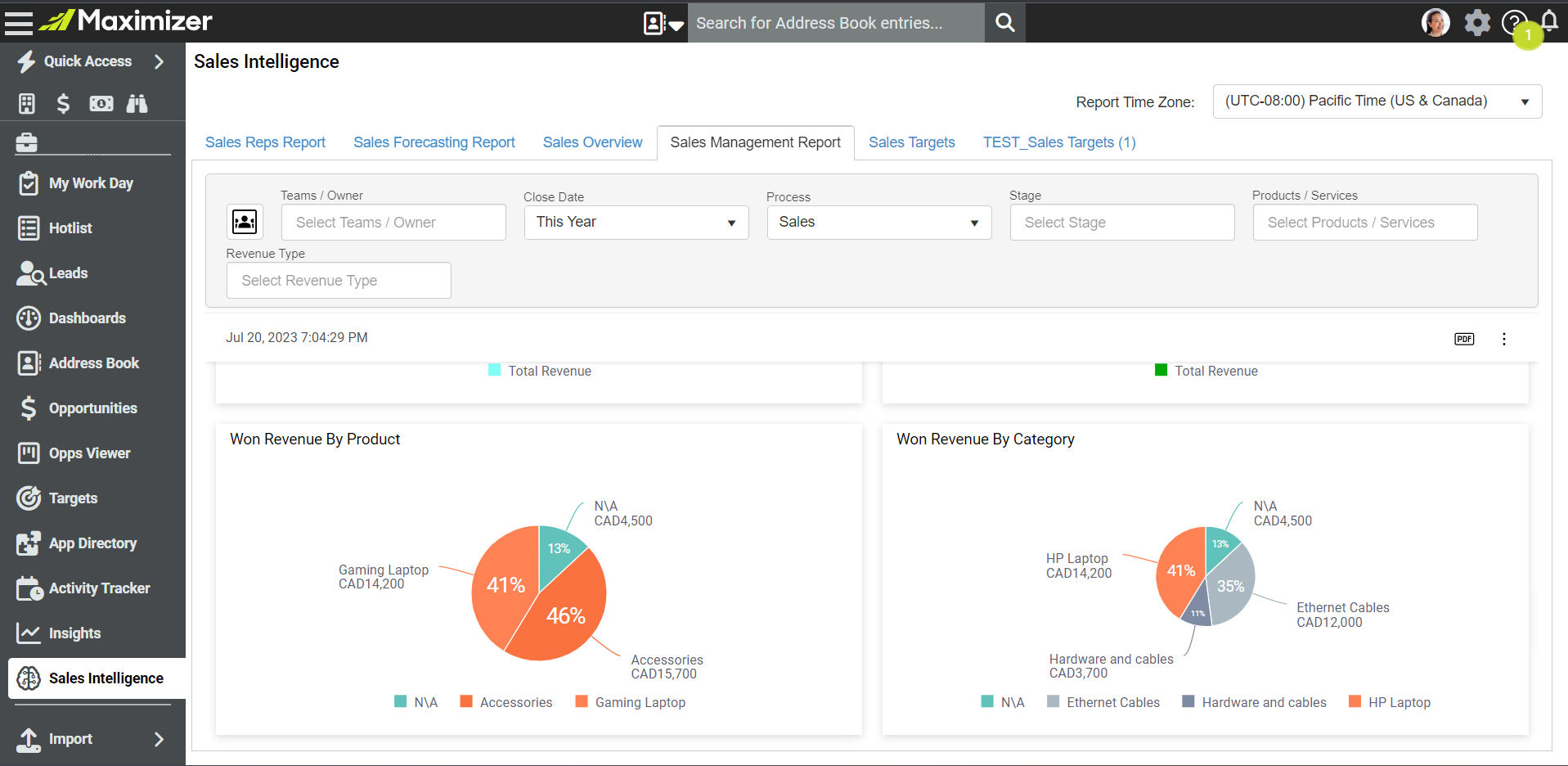The height and width of the screenshot is (766, 1568).
Task: Click the 46% Accessories pie slice
Action: tap(564, 616)
